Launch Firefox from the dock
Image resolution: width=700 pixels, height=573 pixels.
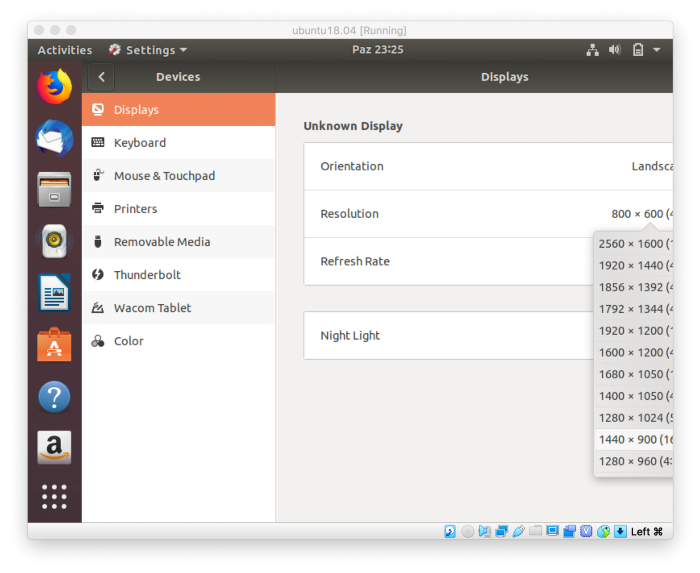[x=54, y=87]
